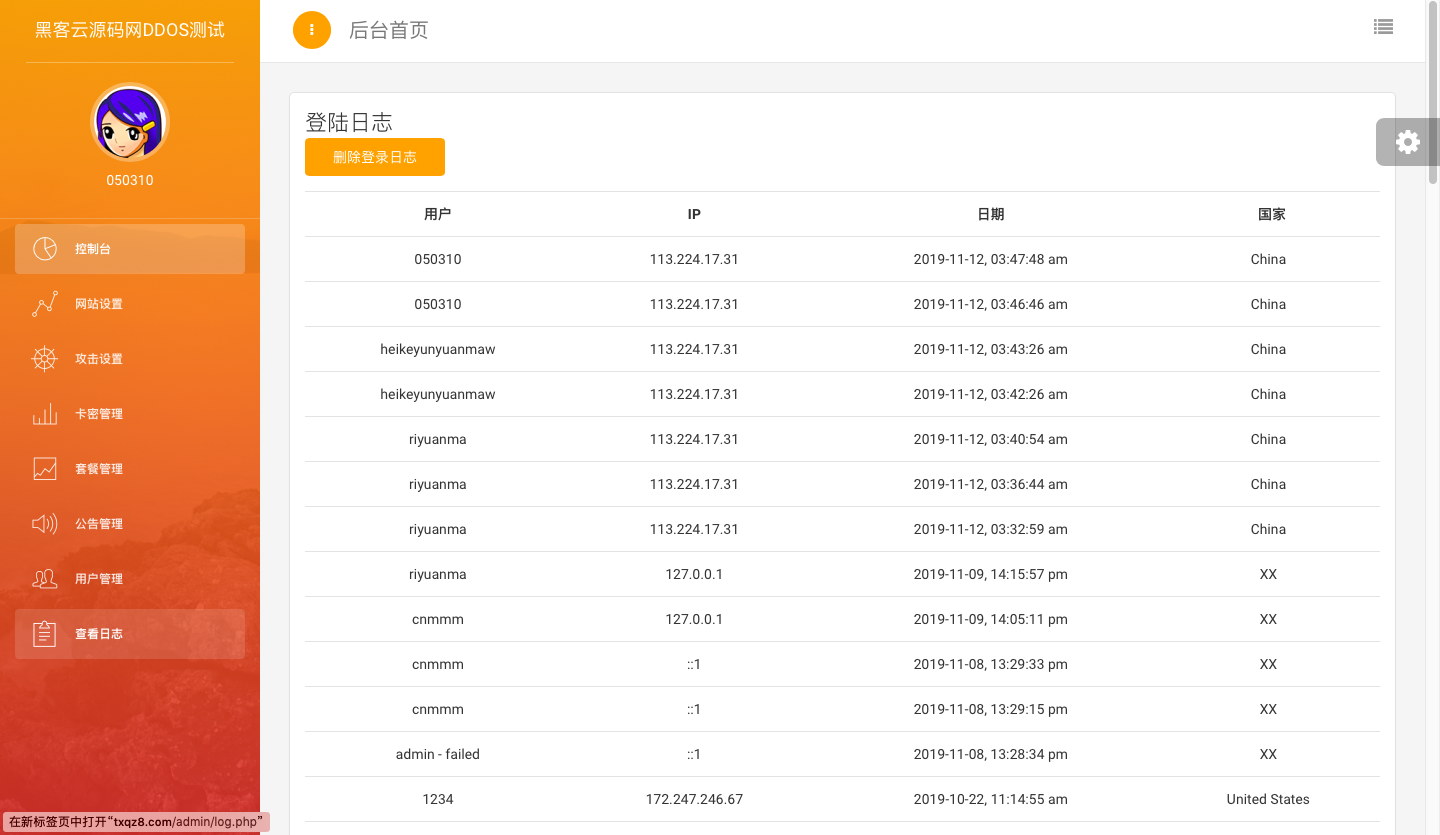Toggle sidebar with orange three-dot button
The image size is (1440, 835).
(x=311, y=30)
